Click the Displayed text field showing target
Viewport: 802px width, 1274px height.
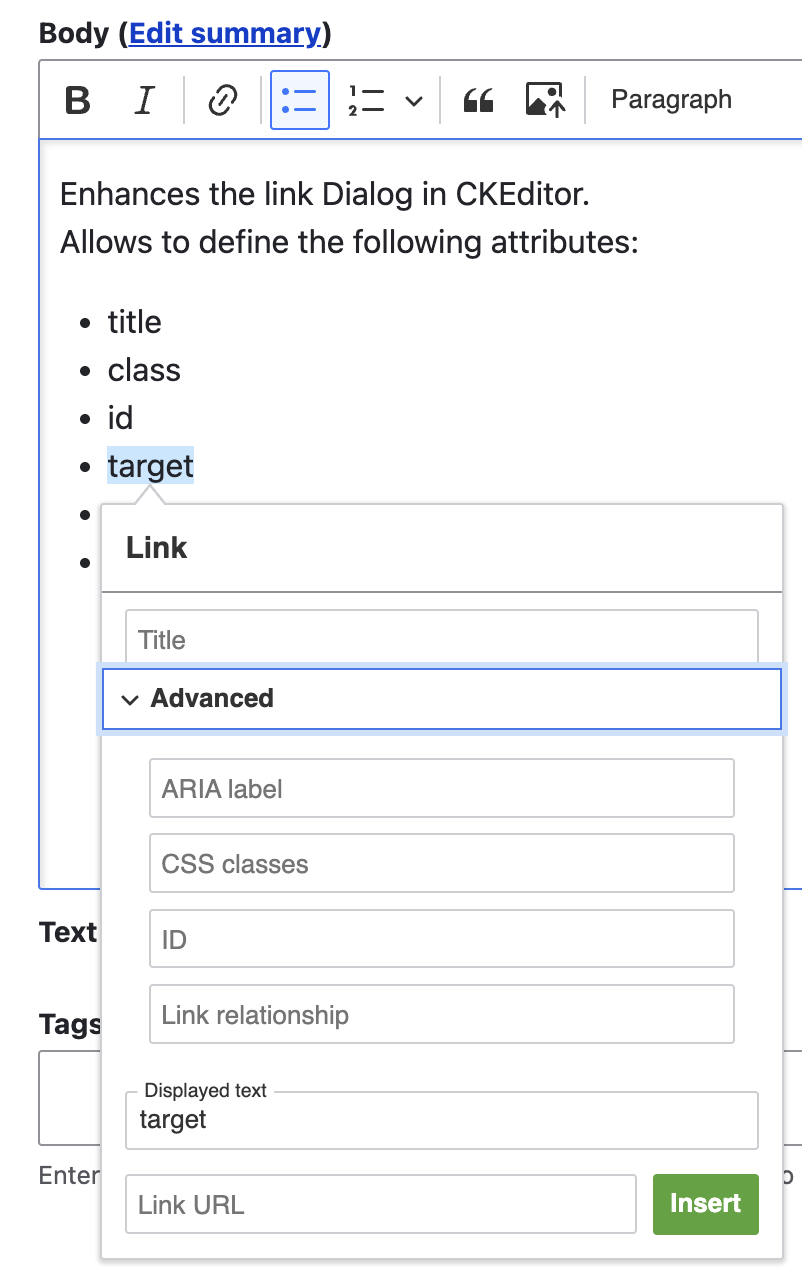click(440, 1120)
